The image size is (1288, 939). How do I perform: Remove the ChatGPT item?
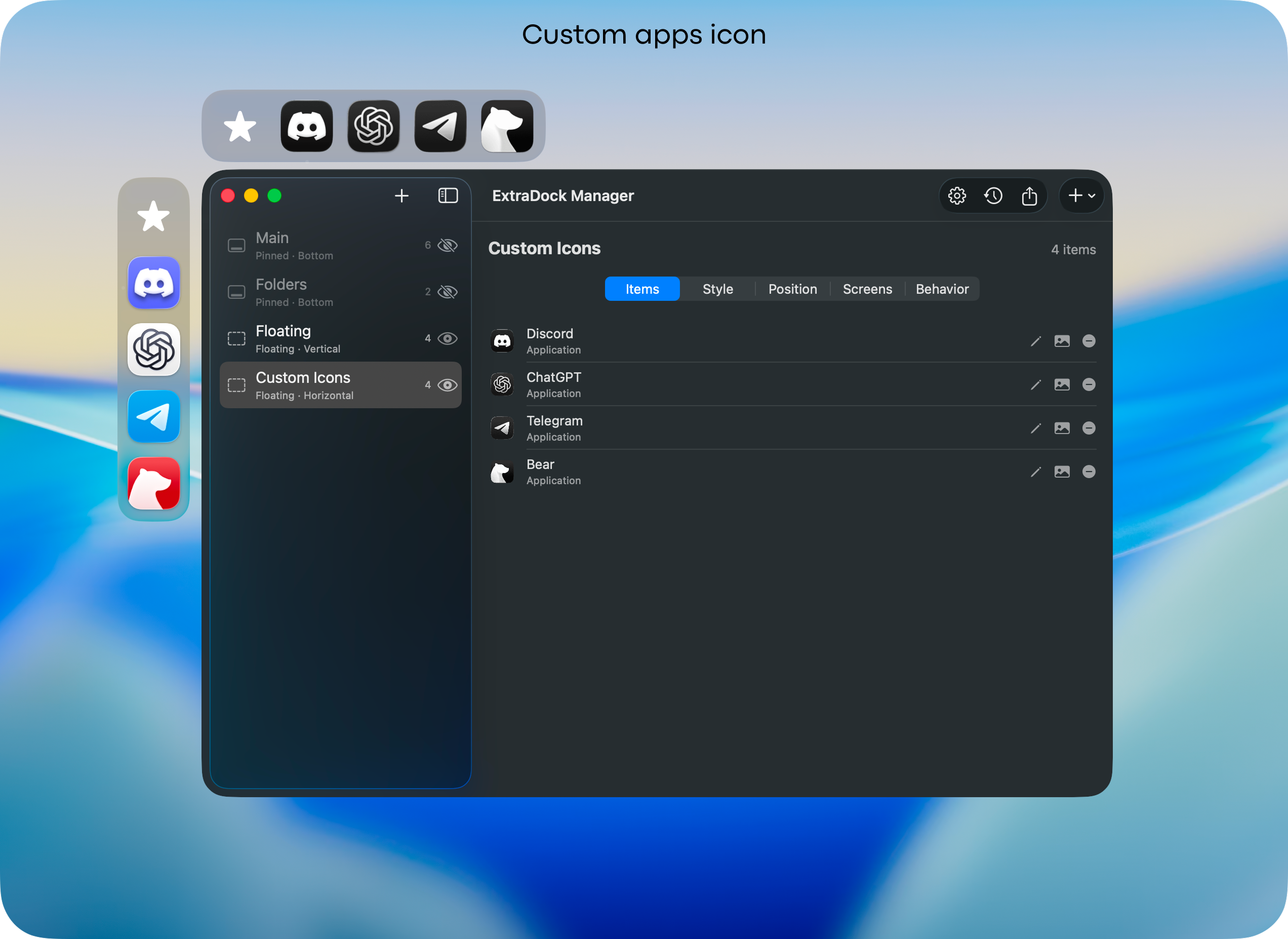pyautogui.click(x=1089, y=385)
